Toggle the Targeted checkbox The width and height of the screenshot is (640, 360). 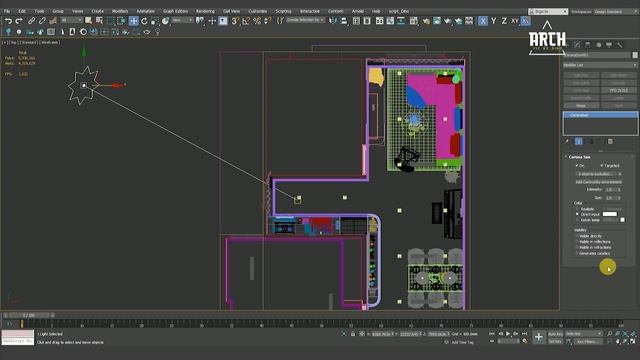602,166
